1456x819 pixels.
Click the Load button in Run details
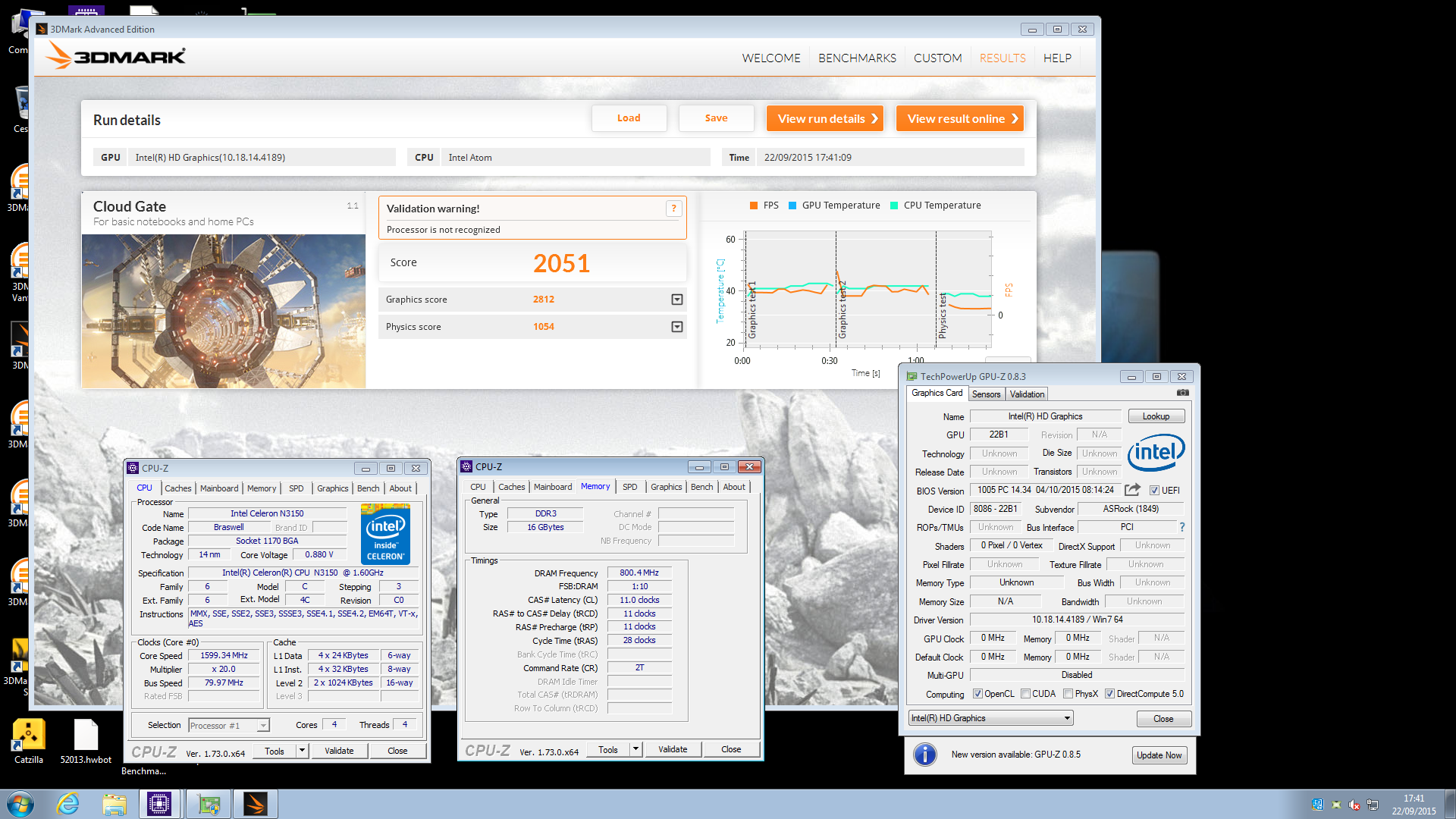pyautogui.click(x=629, y=118)
